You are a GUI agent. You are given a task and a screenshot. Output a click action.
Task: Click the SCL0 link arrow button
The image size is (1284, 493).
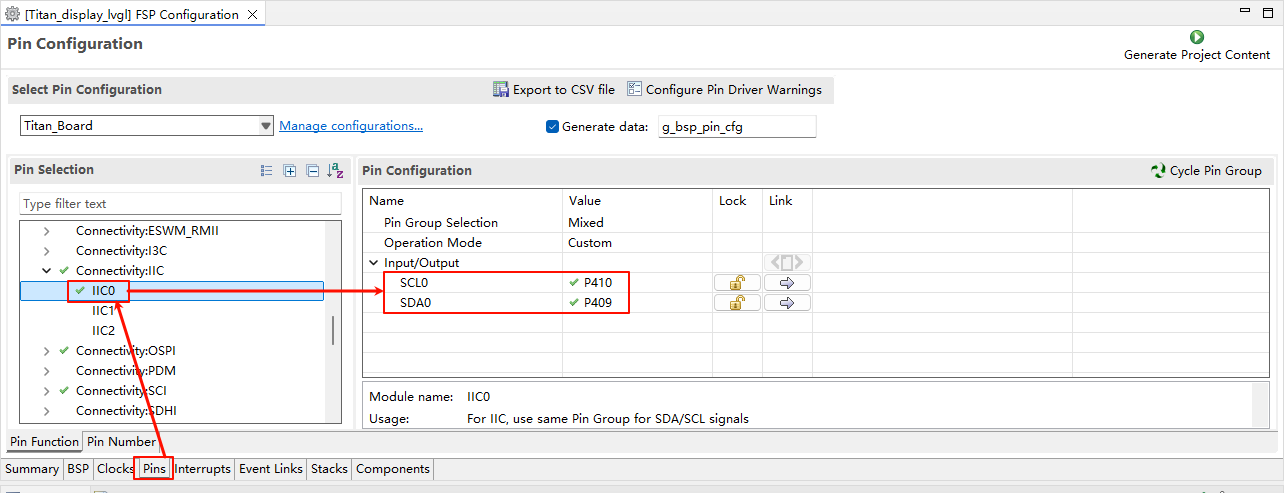[787, 283]
